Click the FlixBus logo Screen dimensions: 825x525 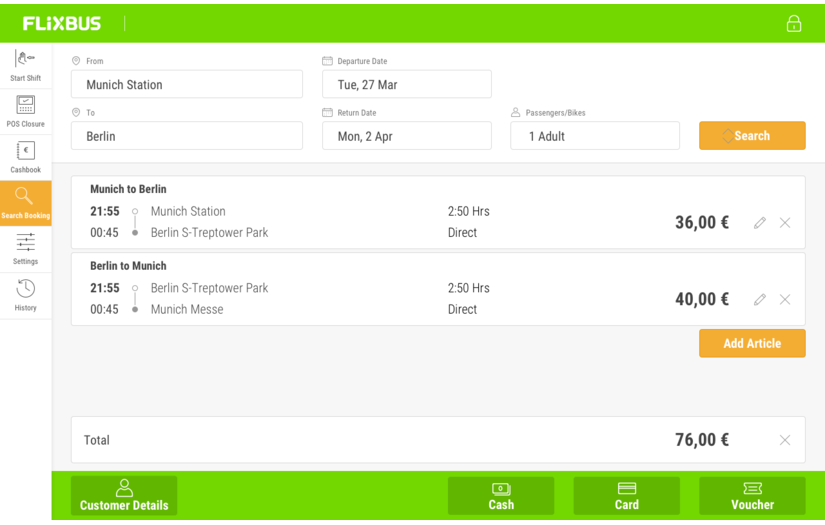pos(62,24)
